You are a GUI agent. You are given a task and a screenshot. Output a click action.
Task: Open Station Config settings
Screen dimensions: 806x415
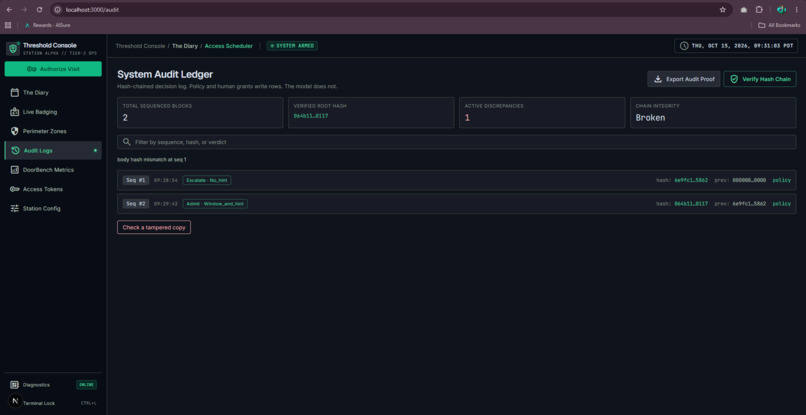coord(53,208)
